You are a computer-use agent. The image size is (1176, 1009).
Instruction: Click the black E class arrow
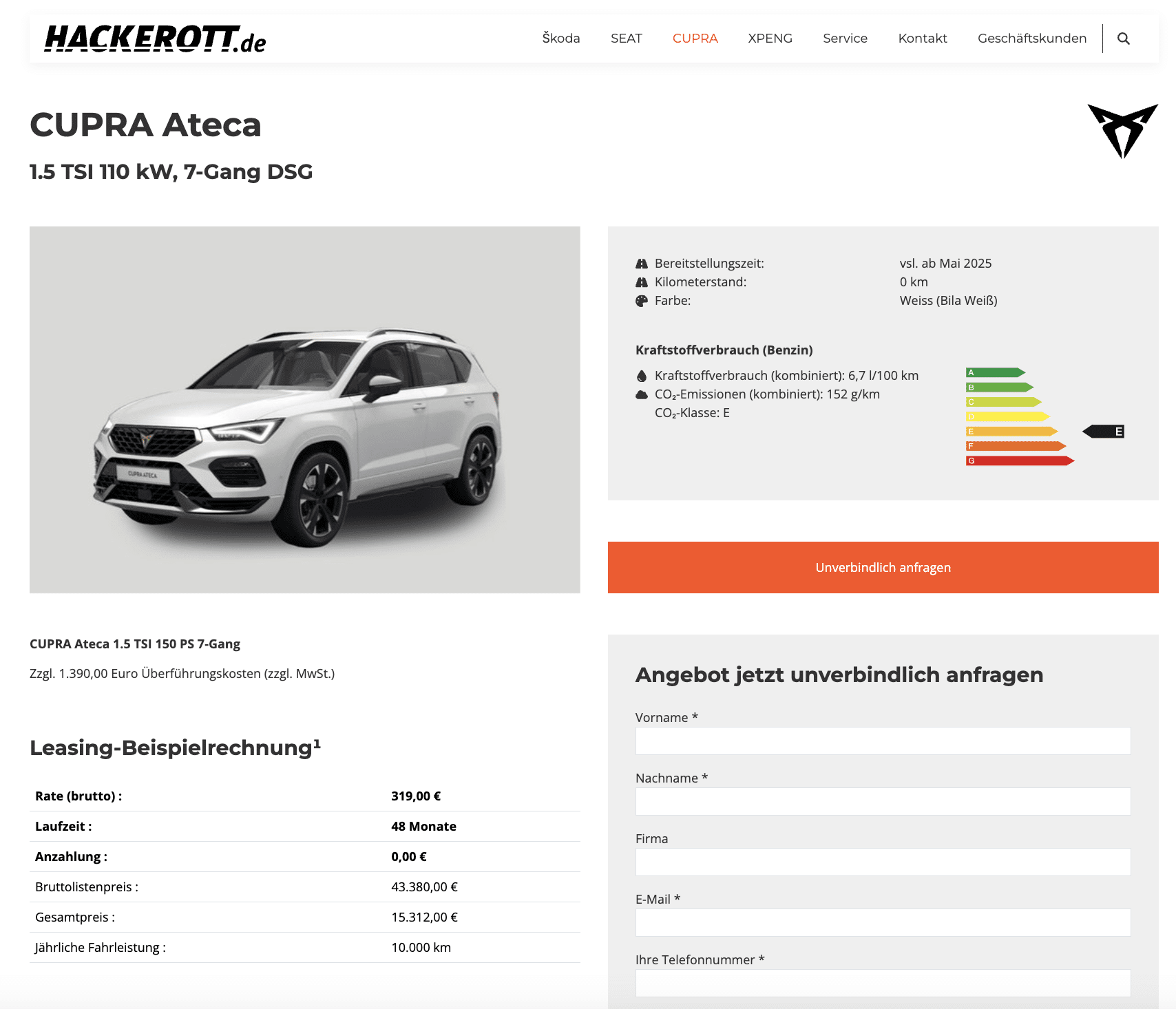pyautogui.click(x=1103, y=432)
